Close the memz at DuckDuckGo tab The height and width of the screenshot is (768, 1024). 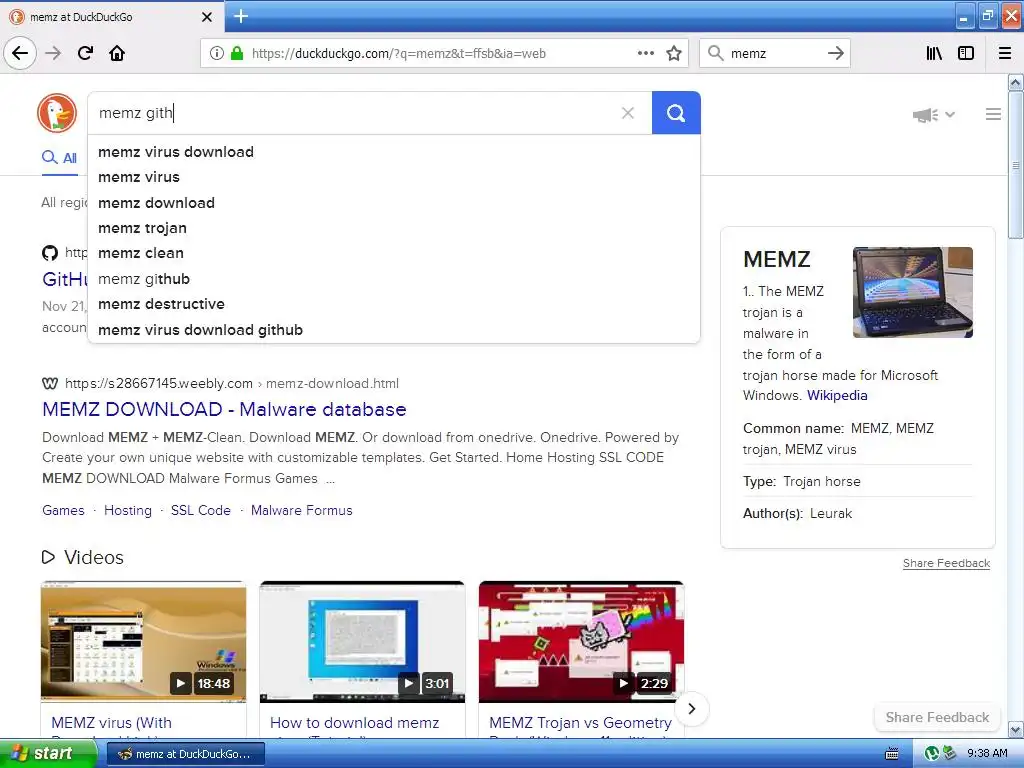click(206, 17)
